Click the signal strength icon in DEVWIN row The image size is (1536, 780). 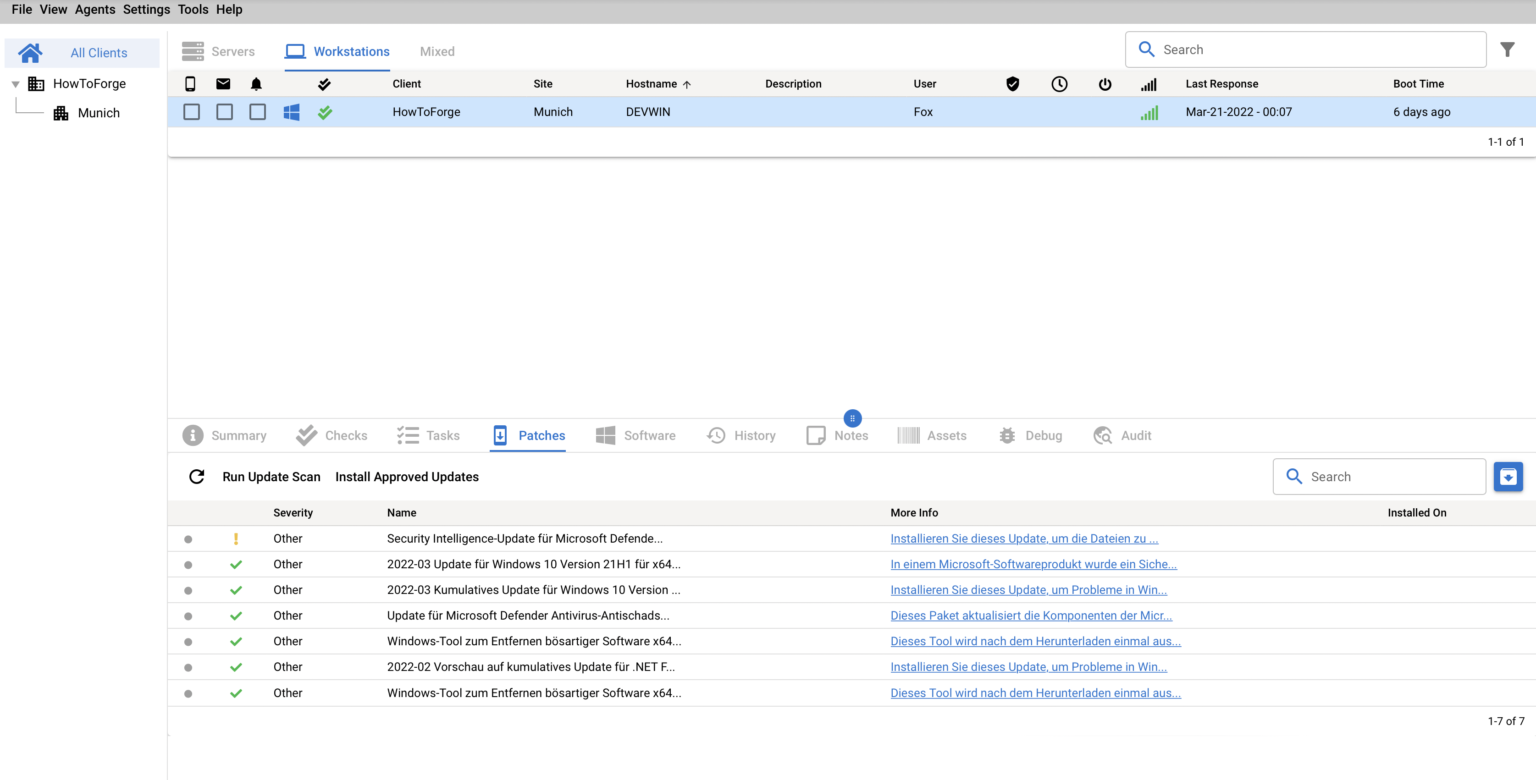(1149, 113)
